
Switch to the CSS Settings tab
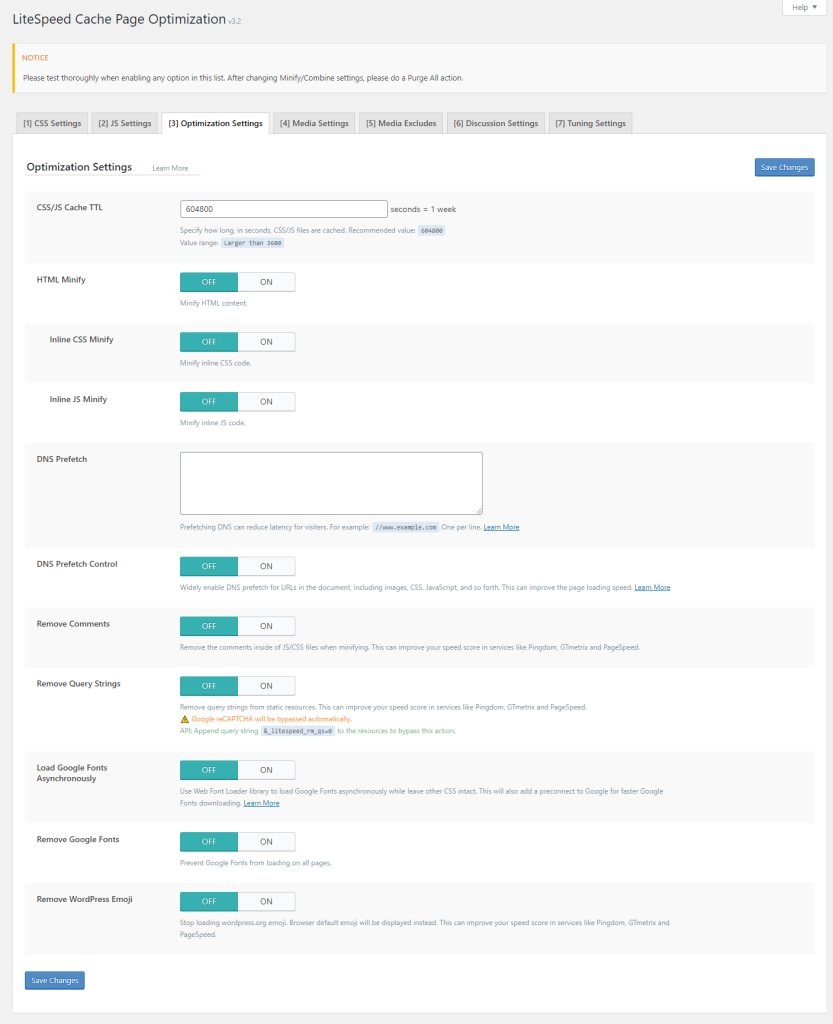click(x=52, y=123)
